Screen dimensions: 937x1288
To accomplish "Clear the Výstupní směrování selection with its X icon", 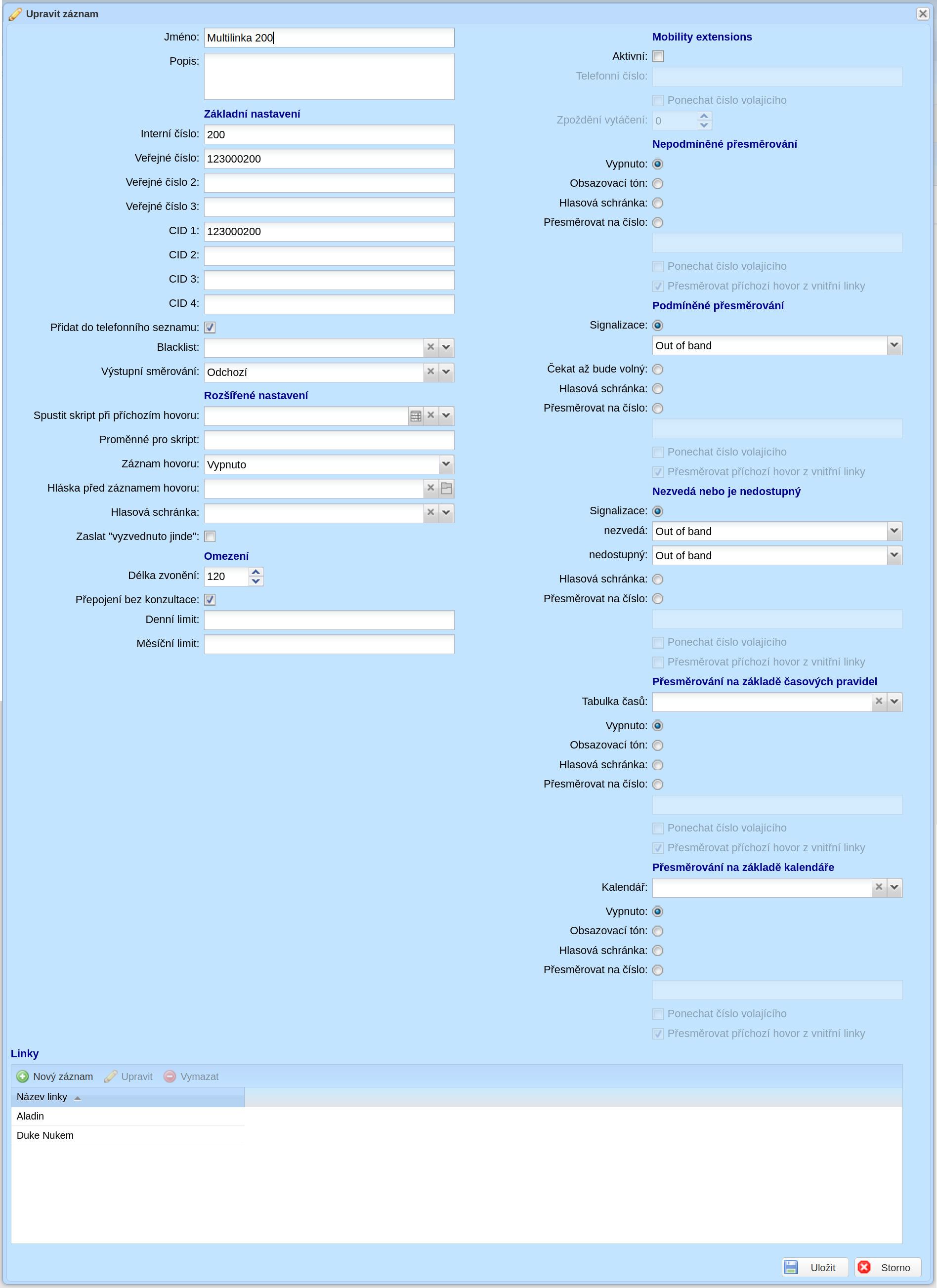I will tap(431, 372).
